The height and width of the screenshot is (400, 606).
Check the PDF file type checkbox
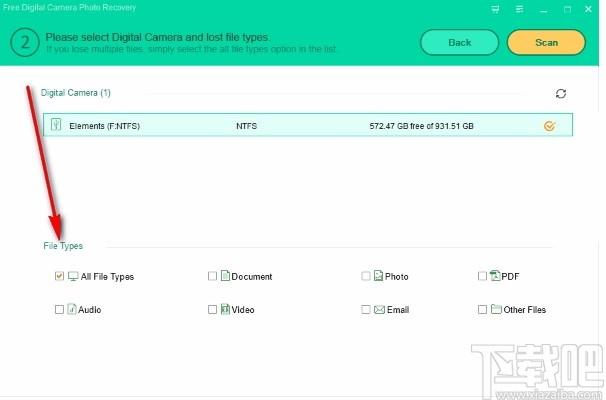point(482,276)
